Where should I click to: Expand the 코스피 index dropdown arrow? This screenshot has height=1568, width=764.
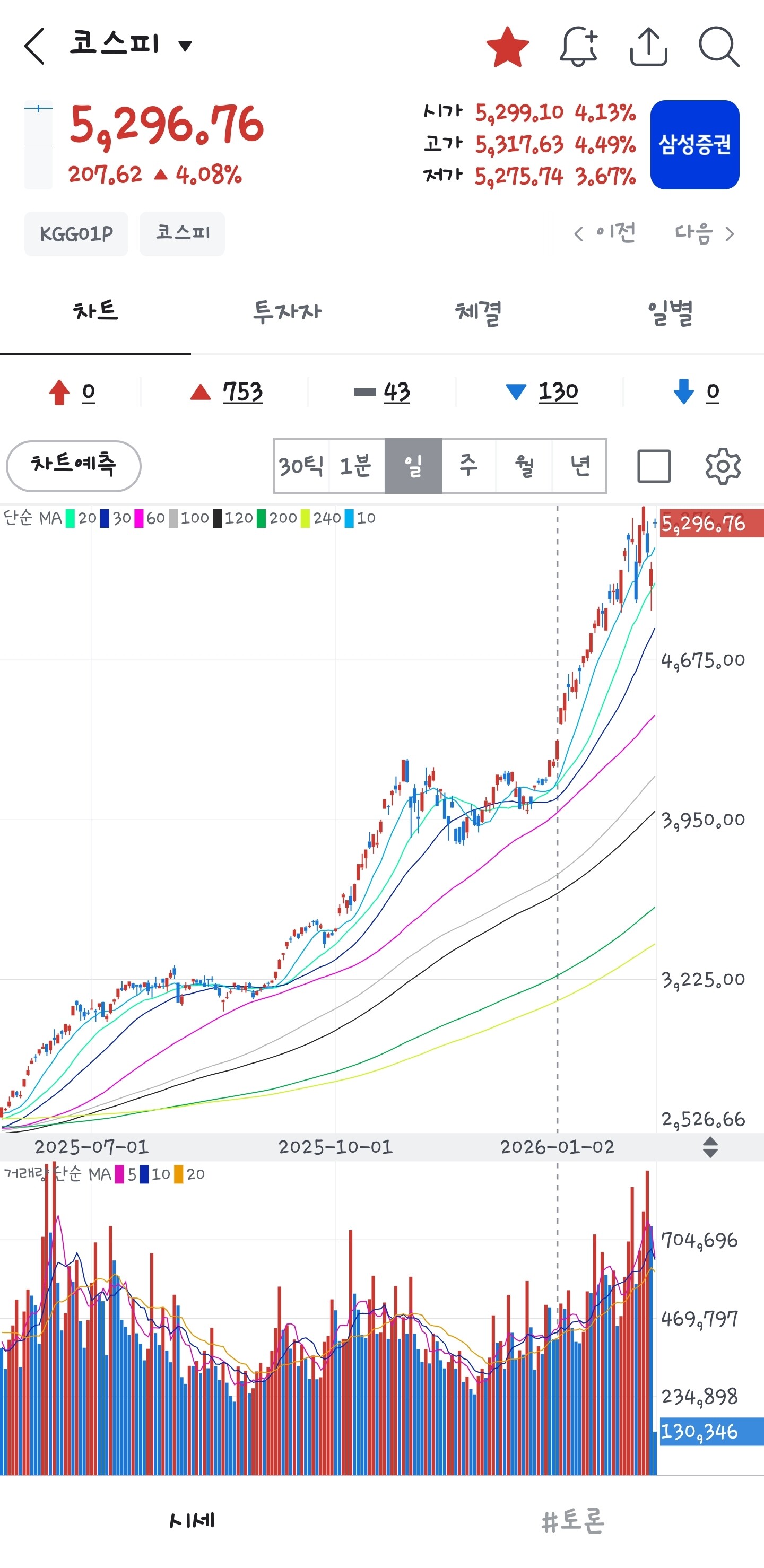(x=185, y=46)
